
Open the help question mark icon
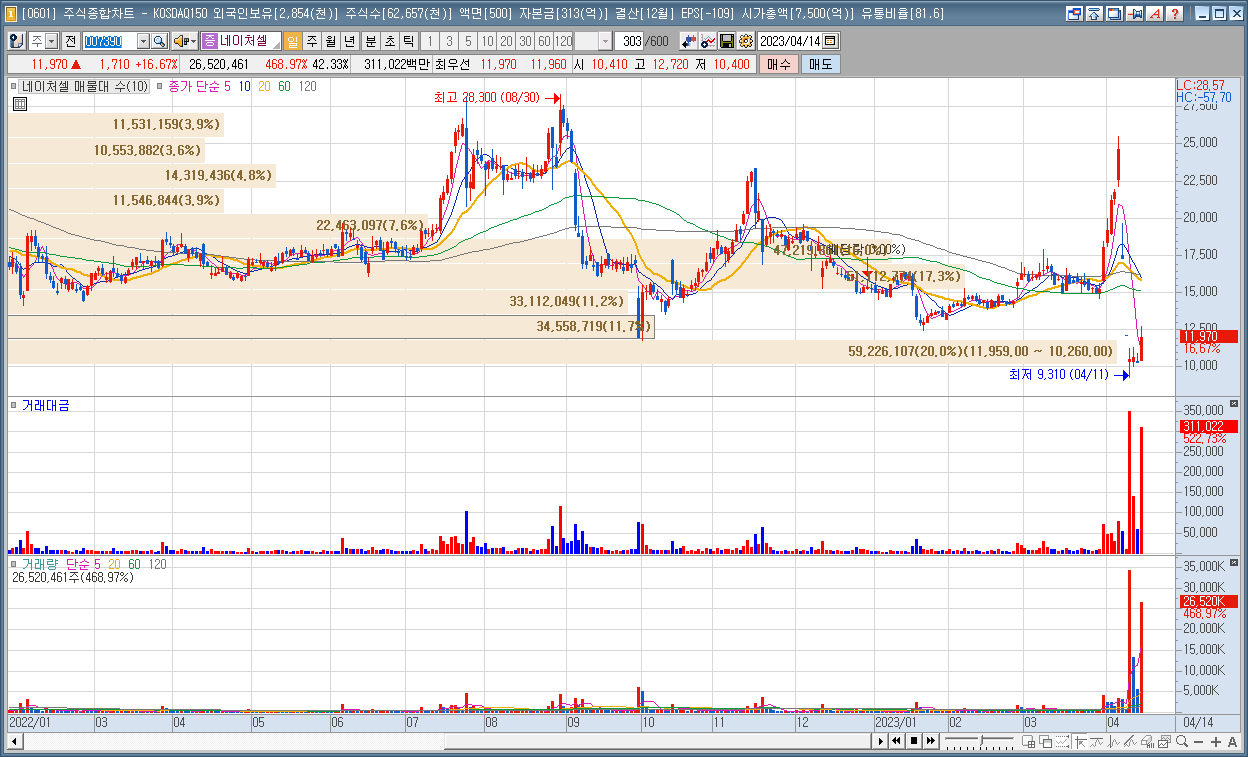[1174, 14]
